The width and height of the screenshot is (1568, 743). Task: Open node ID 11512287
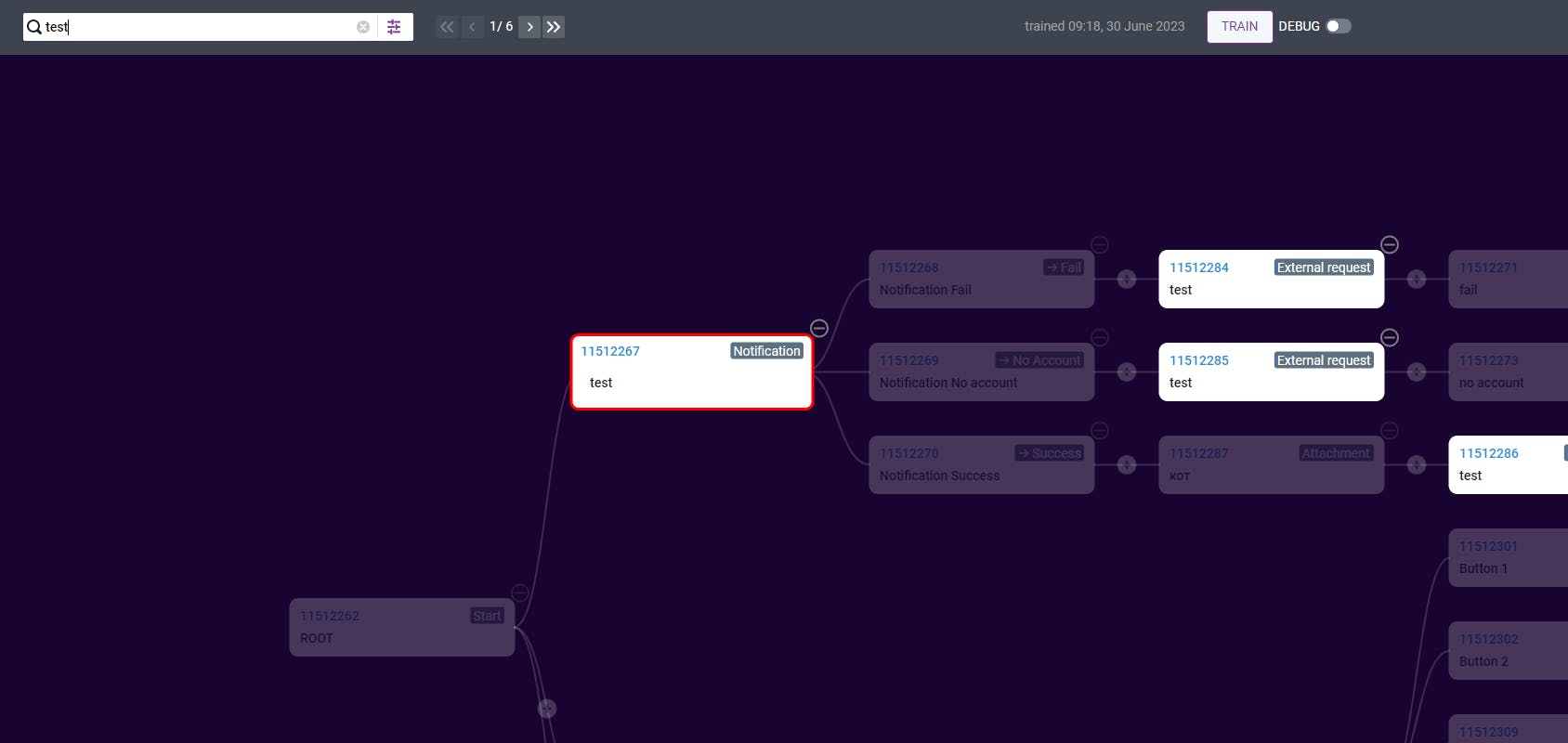pos(1199,453)
